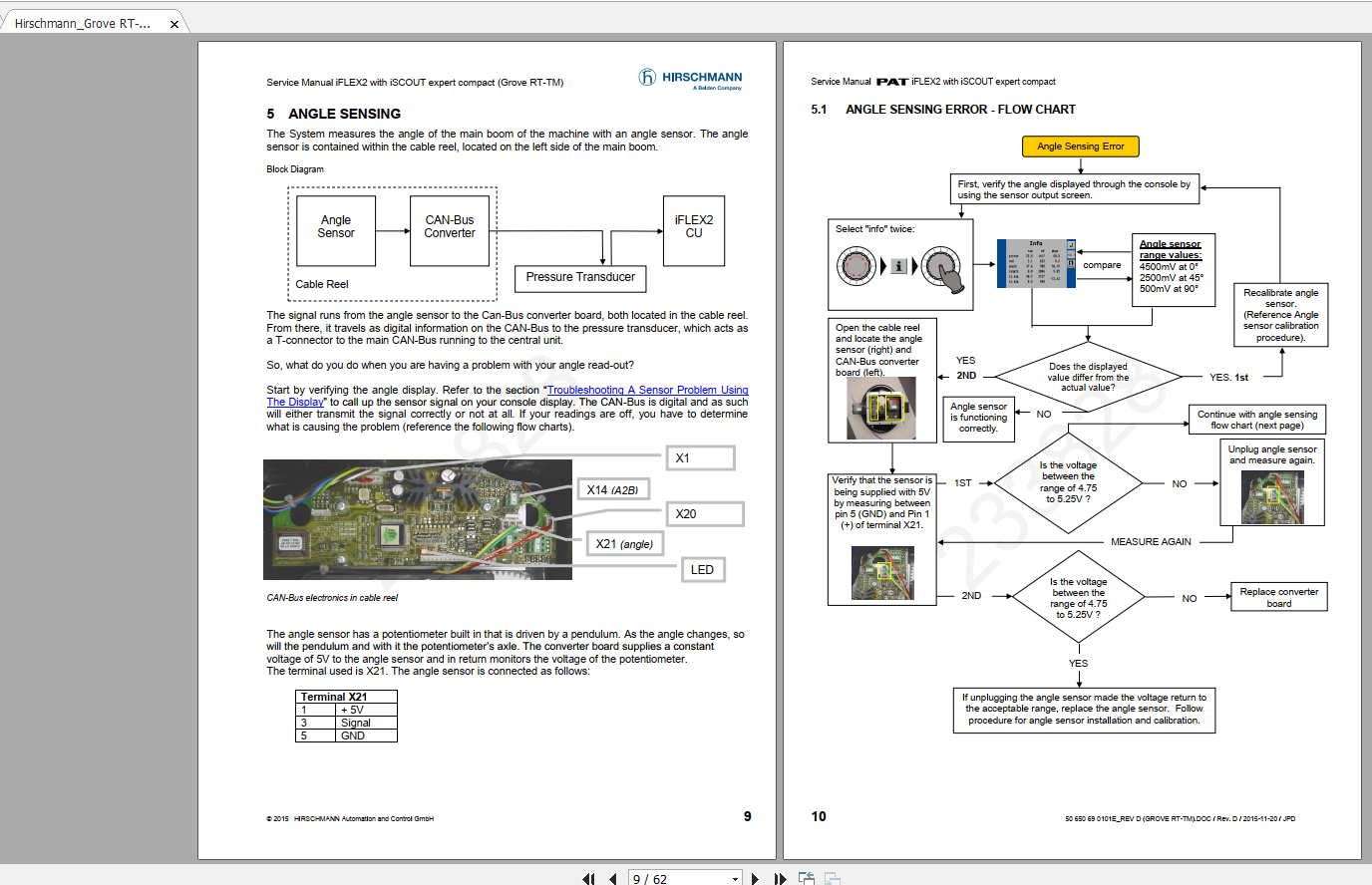Click the knob with pressing finger icon
The image size is (1372, 885).
(x=944, y=269)
